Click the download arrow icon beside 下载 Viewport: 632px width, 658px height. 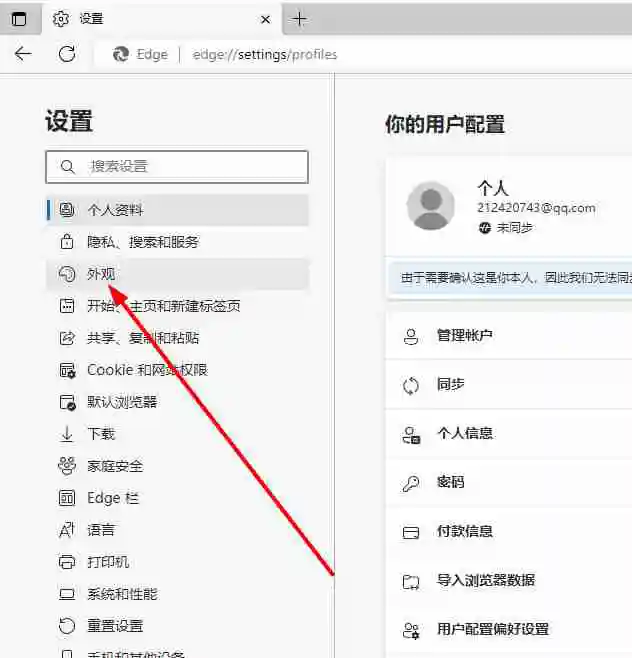[67, 434]
